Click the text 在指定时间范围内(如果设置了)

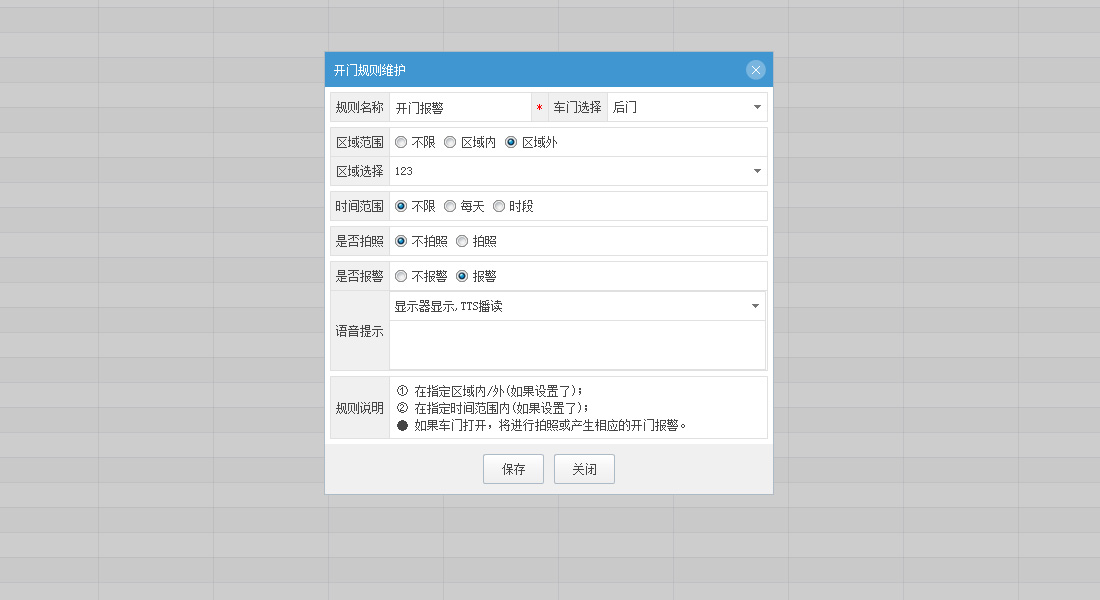(501, 408)
